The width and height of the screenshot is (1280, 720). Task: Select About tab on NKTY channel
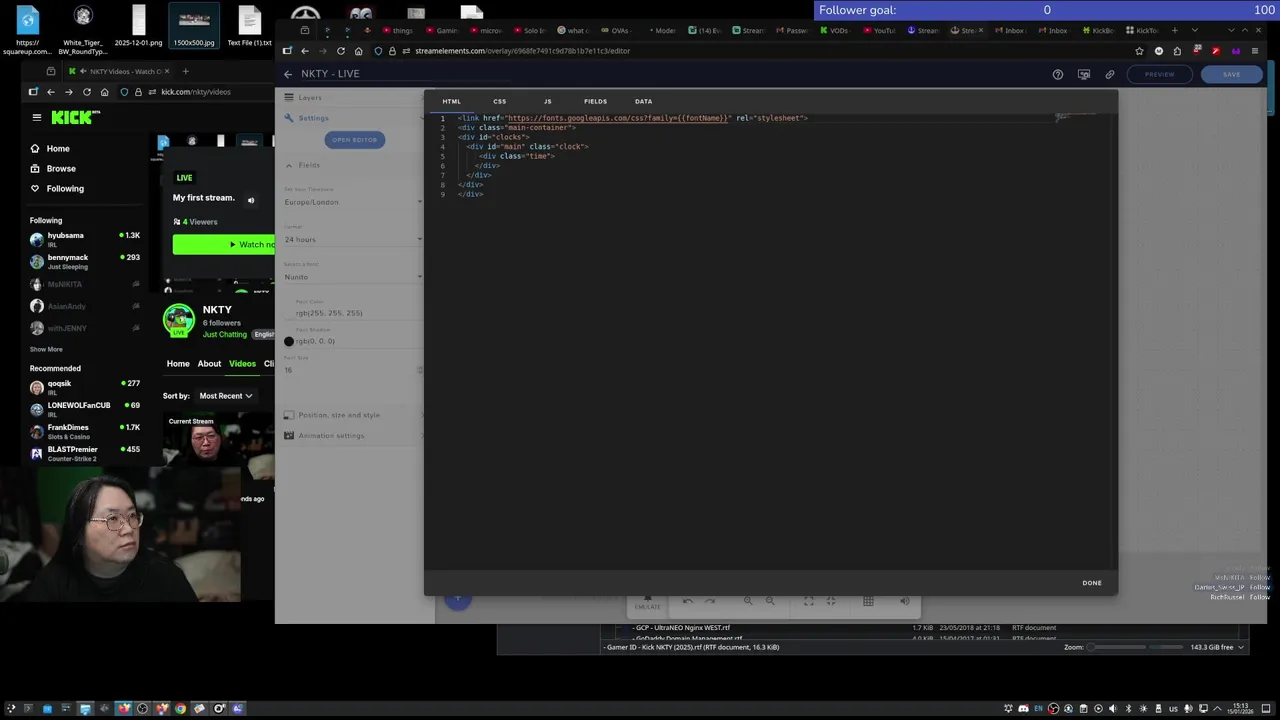[x=209, y=363]
